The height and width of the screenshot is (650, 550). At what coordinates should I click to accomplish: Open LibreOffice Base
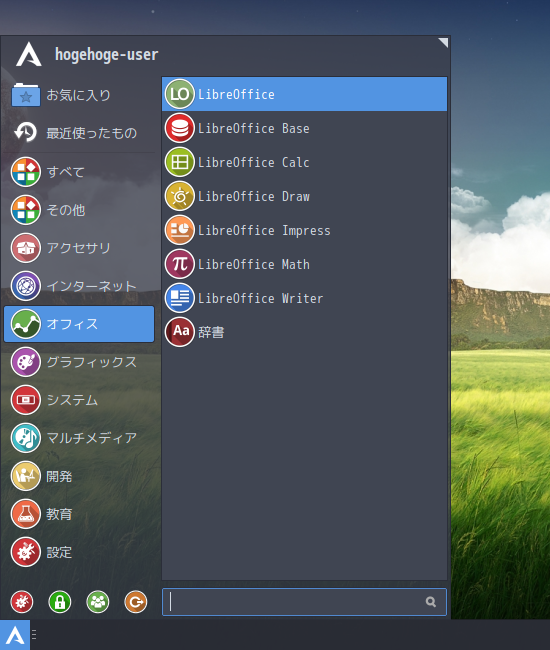point(304,128)
